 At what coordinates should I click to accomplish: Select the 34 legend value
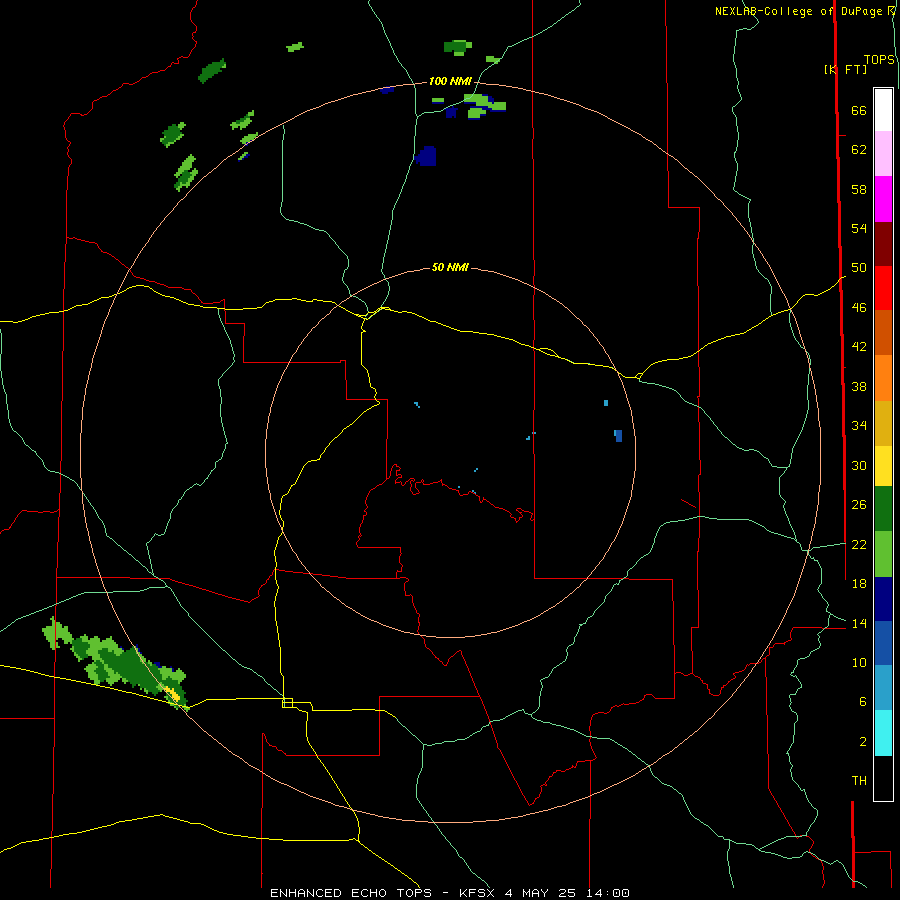[x=859, y=425]
